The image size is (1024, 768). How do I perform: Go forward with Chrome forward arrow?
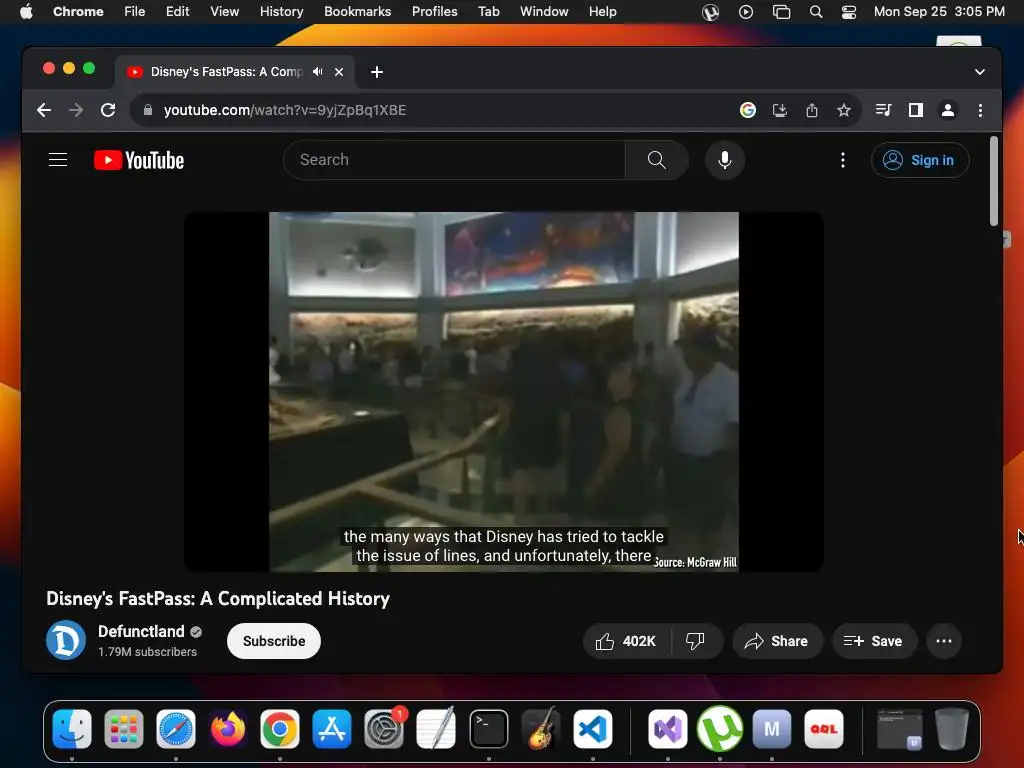coord(76,110)
